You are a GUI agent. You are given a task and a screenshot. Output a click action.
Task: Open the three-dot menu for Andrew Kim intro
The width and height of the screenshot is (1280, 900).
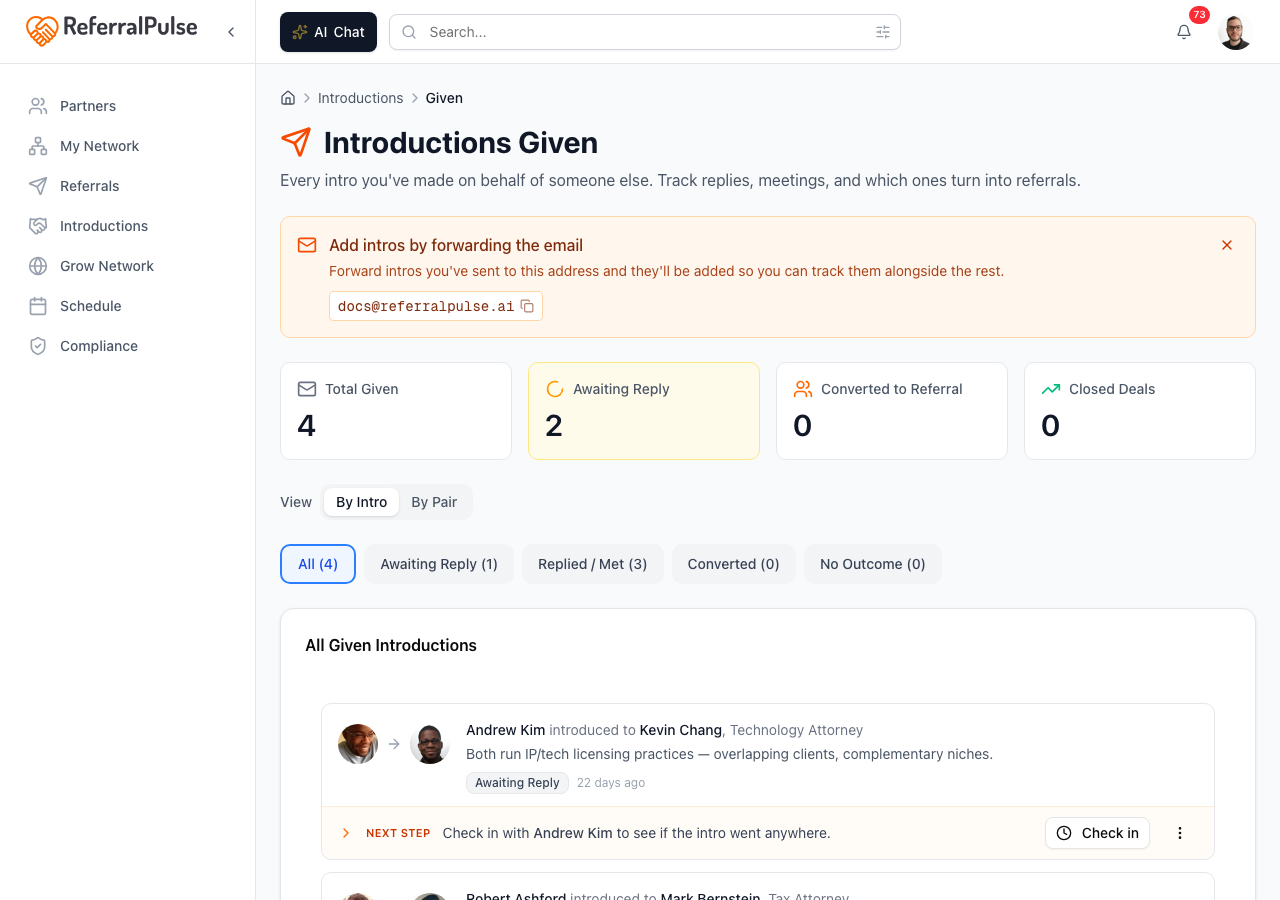point(1180,833)
